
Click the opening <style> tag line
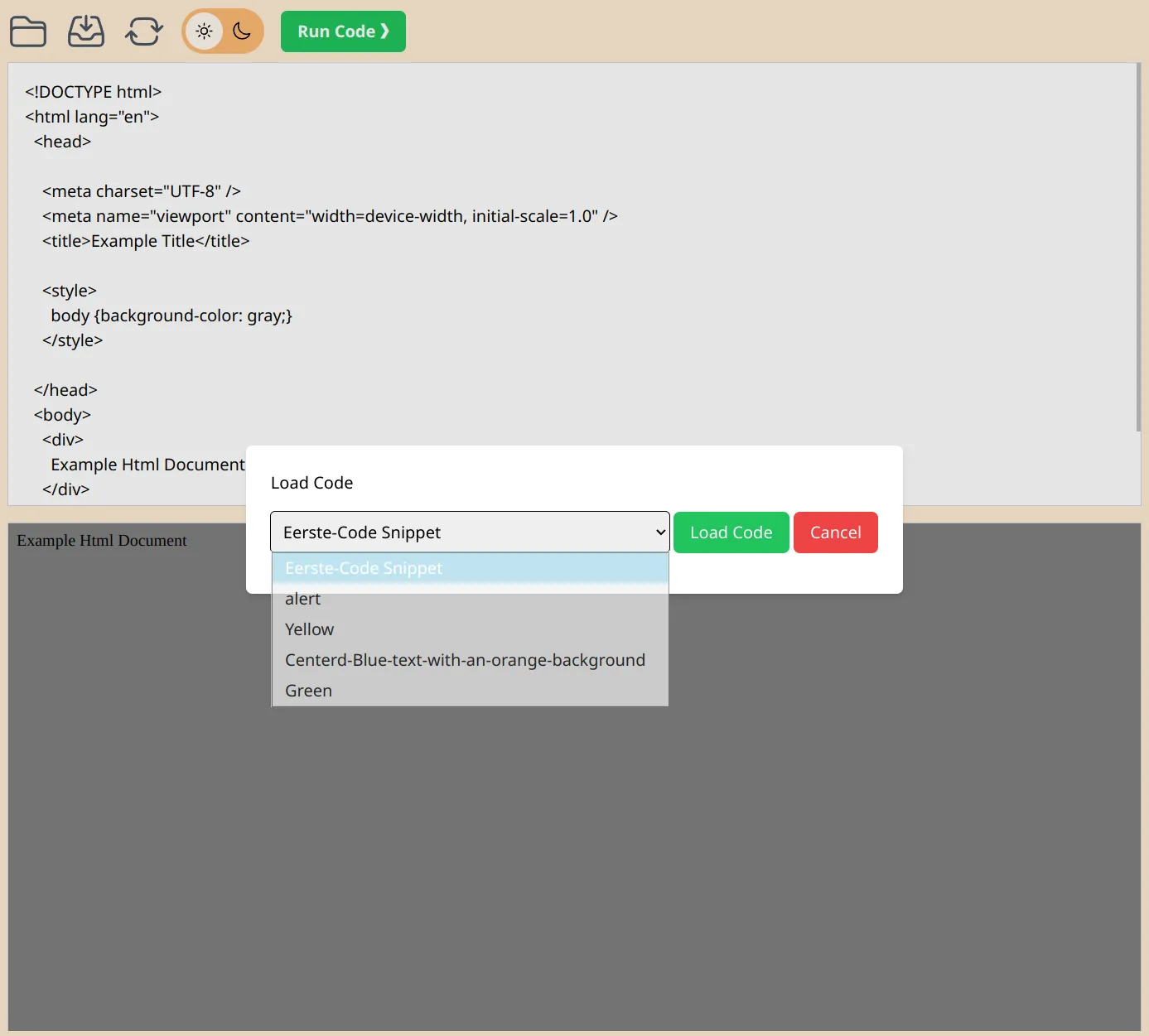tap(70, 291)
